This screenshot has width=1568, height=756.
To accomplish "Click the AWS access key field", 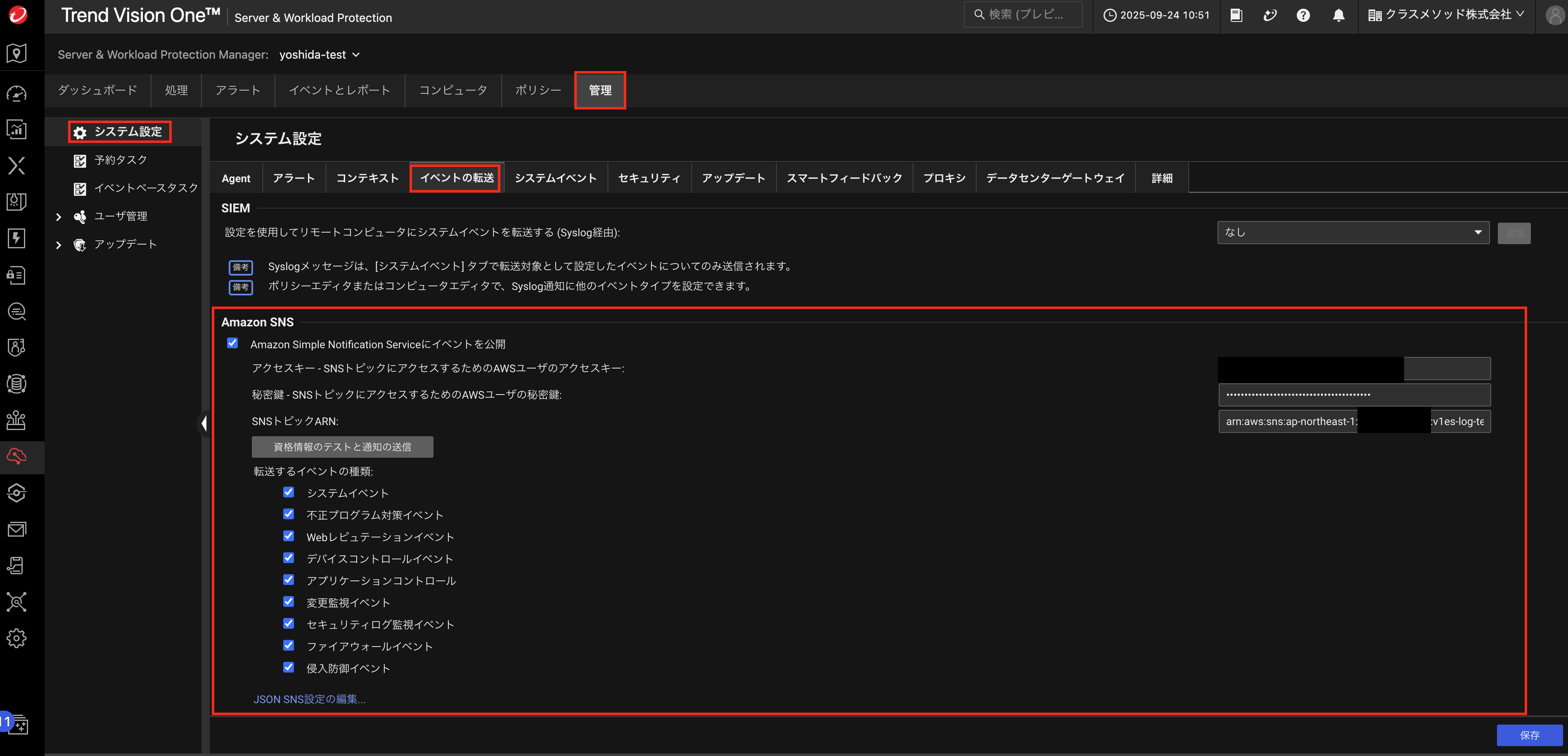I will pos(1354,368).
